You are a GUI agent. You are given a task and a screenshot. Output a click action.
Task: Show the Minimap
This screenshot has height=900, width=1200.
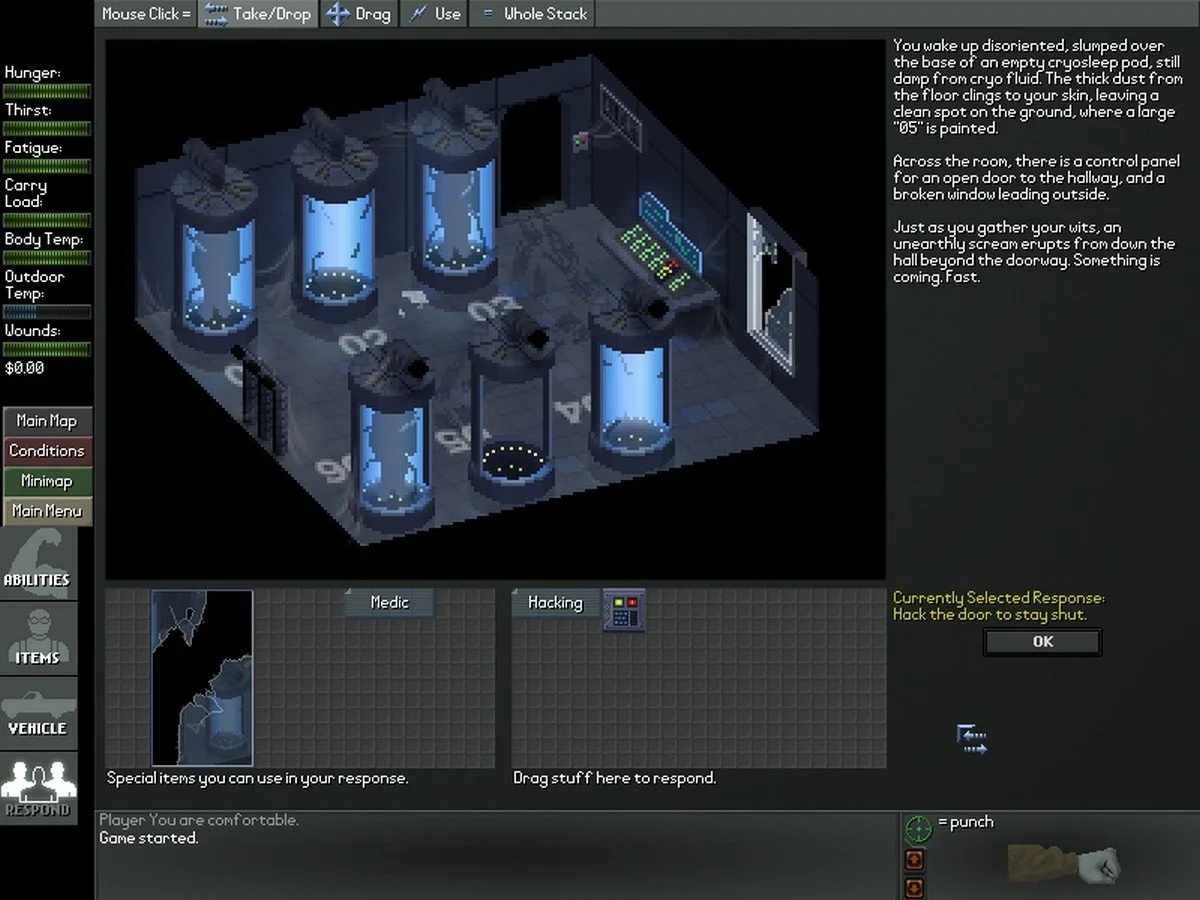[47, 481]
